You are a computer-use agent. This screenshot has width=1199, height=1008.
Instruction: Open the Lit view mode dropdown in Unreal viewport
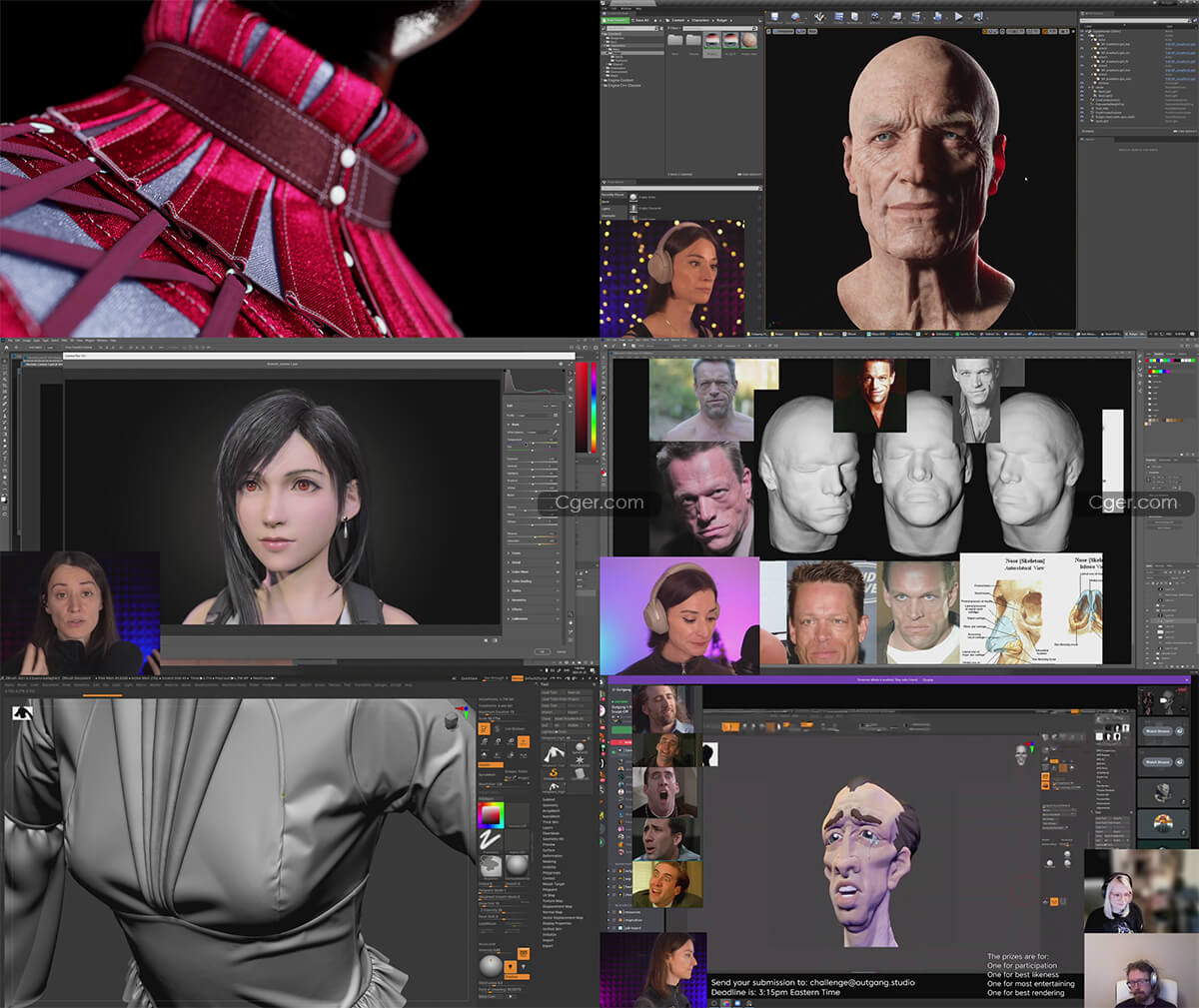tap(803, 32)
